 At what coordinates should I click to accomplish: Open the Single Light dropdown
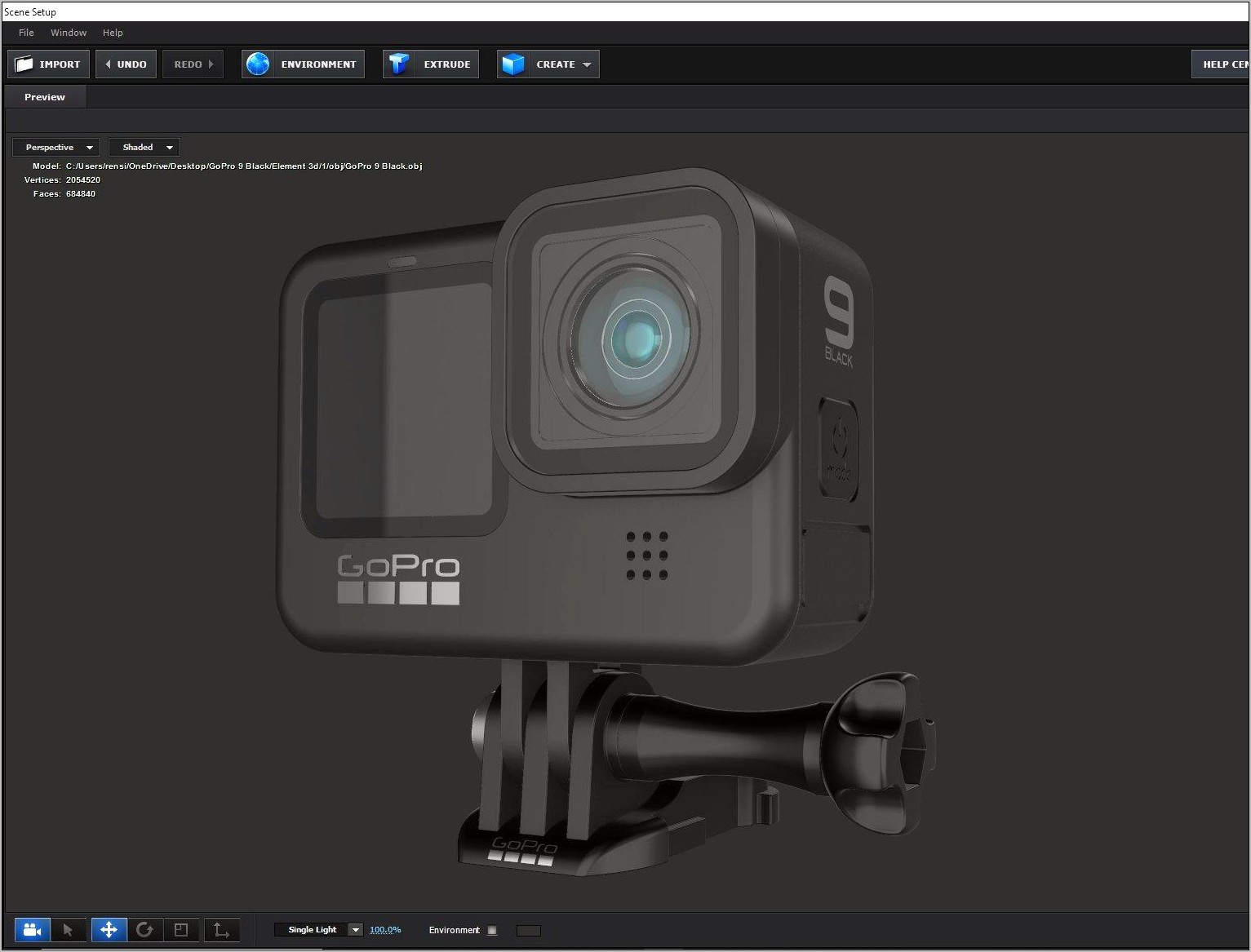[x=318, y=930]
